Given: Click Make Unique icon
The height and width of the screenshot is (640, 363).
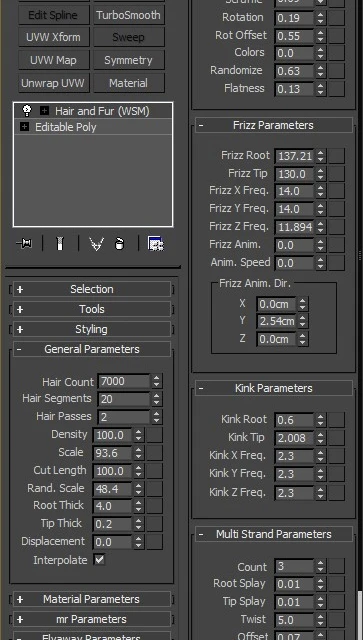Looking at the screenshot, I should pyautogui.click(x=96, y=244).
